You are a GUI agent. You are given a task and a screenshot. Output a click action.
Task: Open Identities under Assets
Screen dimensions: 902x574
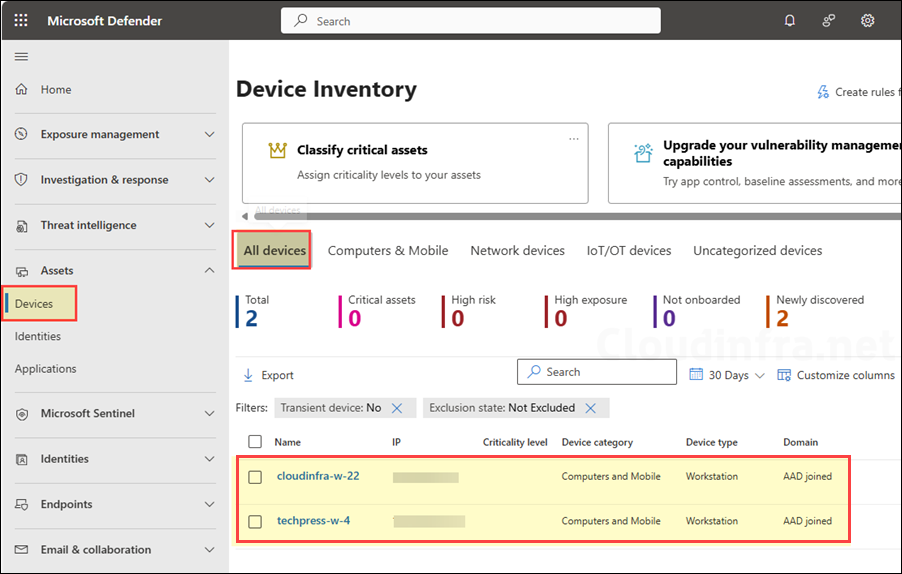(37, 336)
